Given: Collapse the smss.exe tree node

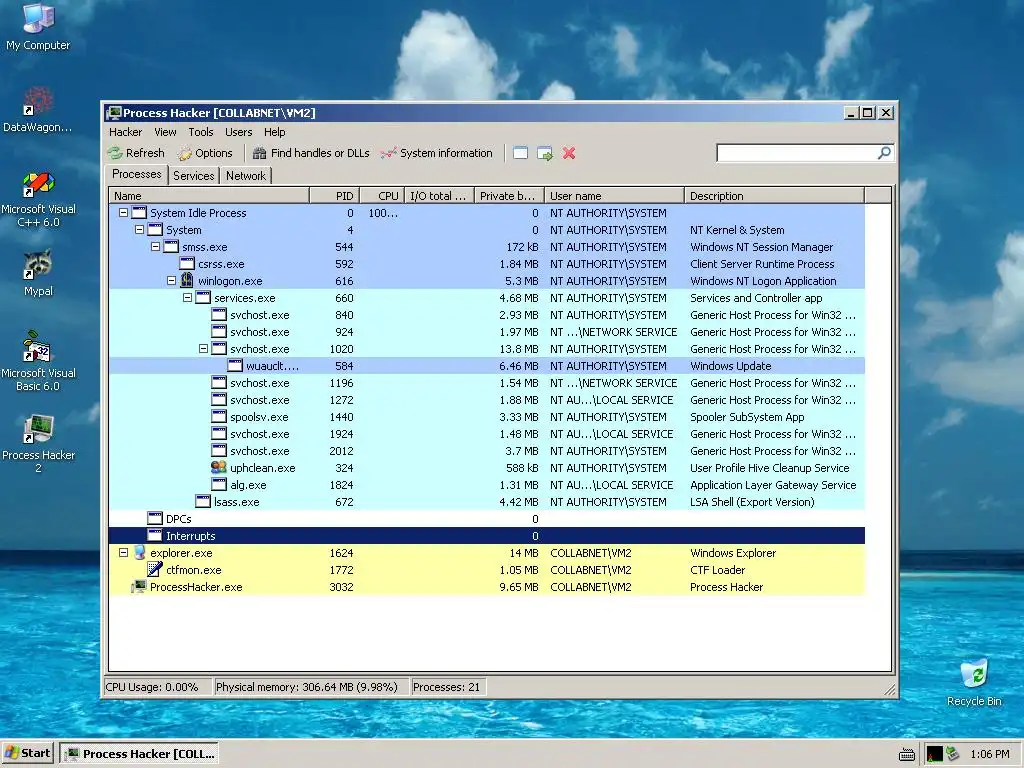Looking at the screenshot, I should pyautogui.click(x=155, y=247).
